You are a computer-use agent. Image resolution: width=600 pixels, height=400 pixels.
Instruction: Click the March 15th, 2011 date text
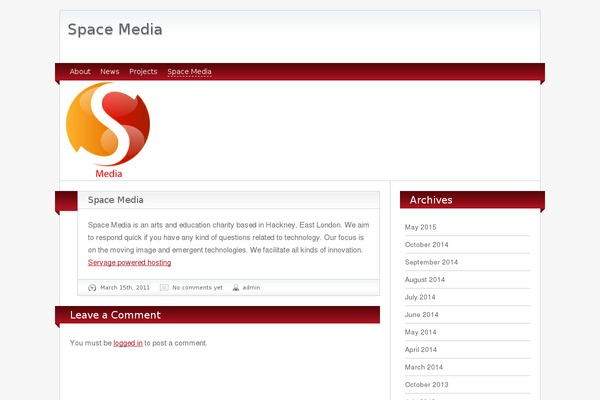pos(125,287)
